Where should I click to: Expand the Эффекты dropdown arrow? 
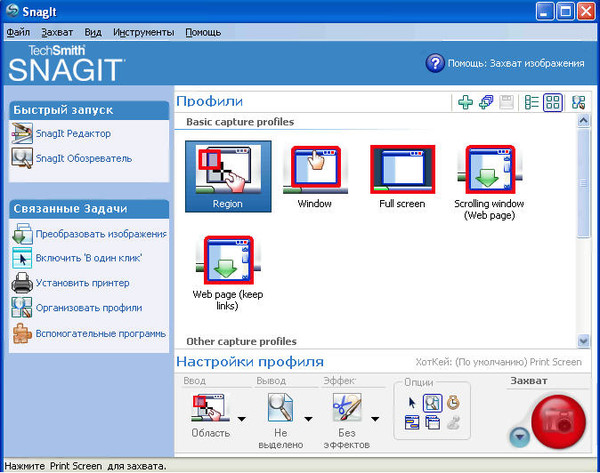(x=375, y=419)
